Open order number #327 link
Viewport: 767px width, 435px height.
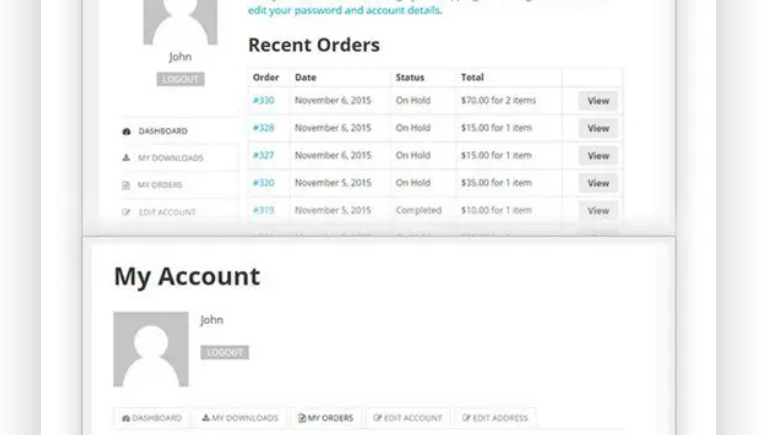point(264,155)
